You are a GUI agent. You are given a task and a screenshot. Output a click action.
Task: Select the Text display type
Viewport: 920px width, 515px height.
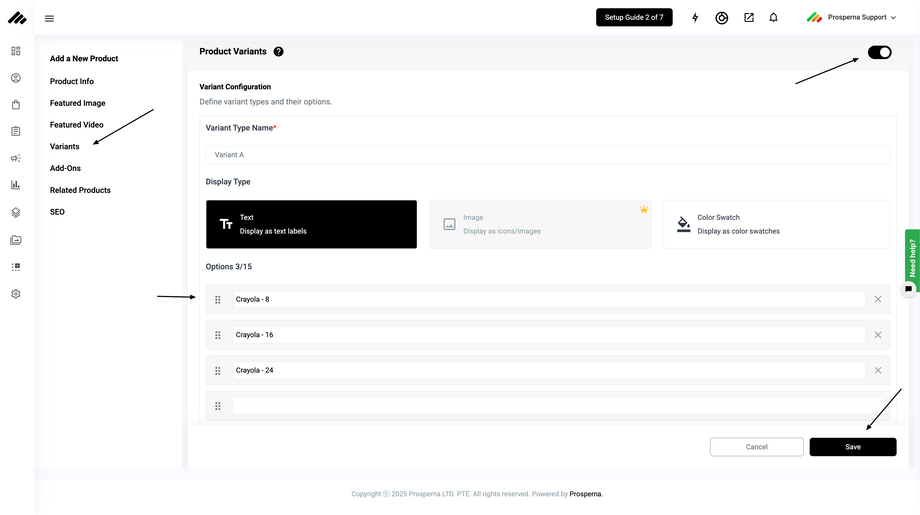pos(311,224)
